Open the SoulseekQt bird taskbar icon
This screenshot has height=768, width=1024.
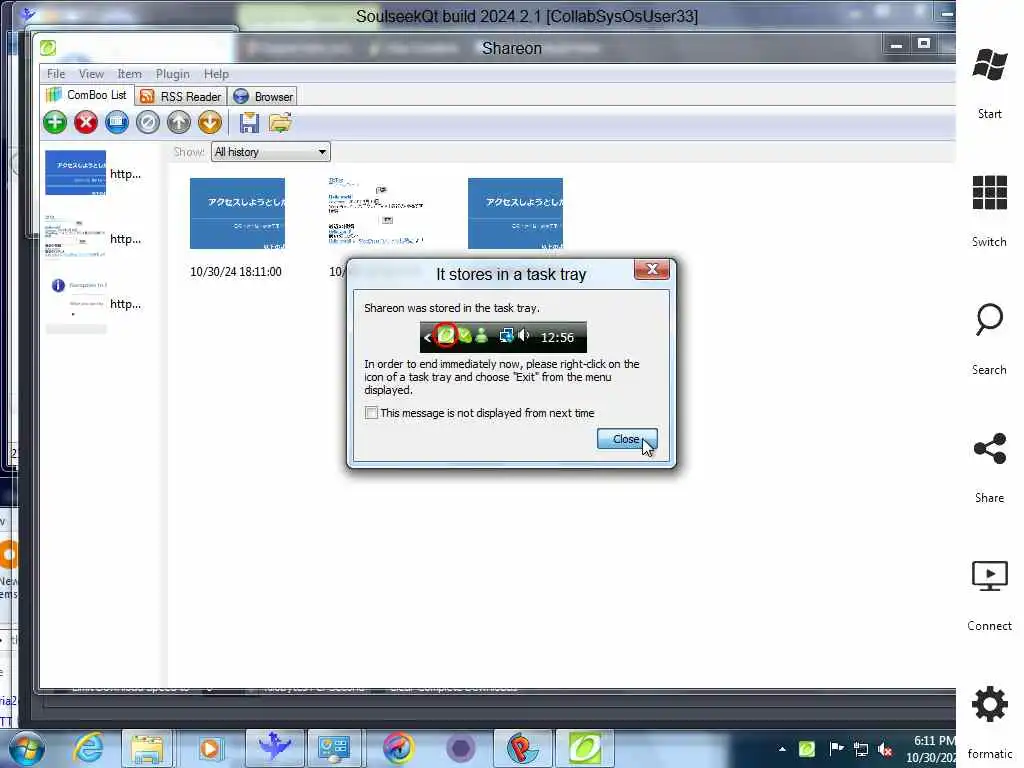click(x=274, y=747)
